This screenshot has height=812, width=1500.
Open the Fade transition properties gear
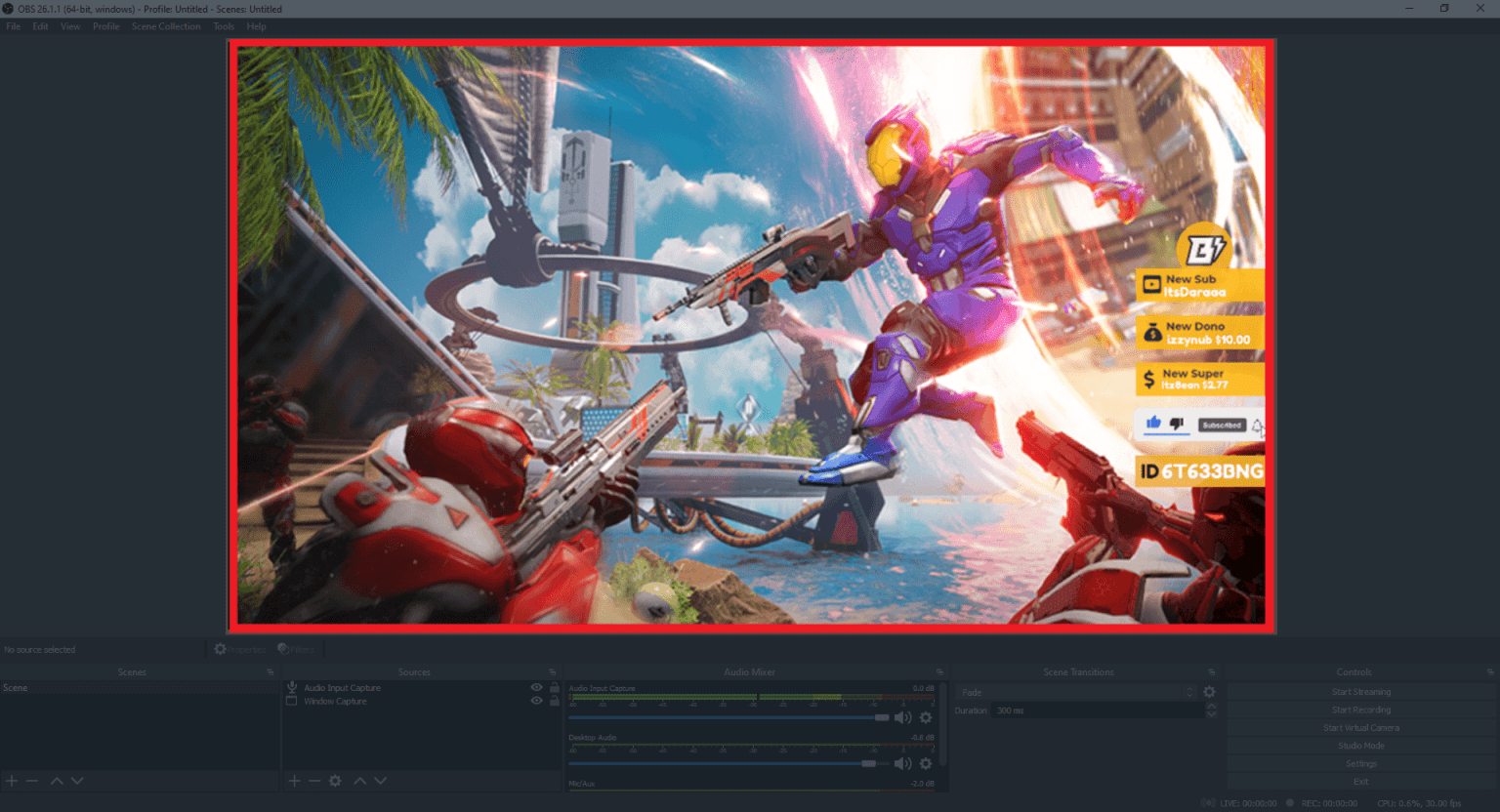tap(1209, 690)
